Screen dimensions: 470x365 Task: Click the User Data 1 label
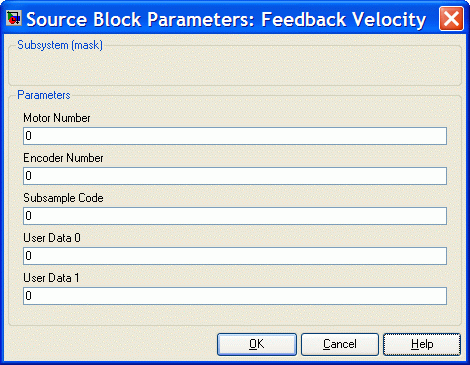click(x=51, y=278)
